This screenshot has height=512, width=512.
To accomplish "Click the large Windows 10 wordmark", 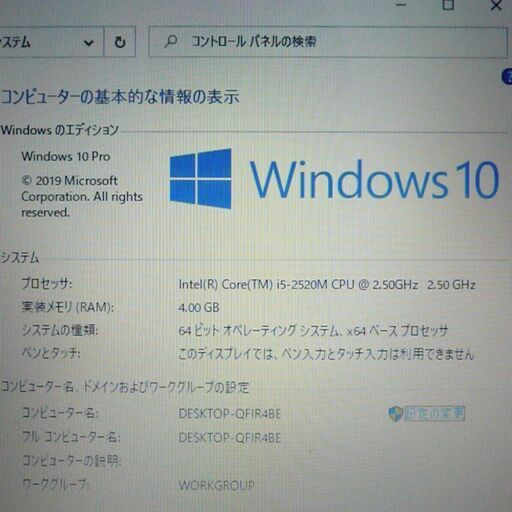I will click(374, 179).
